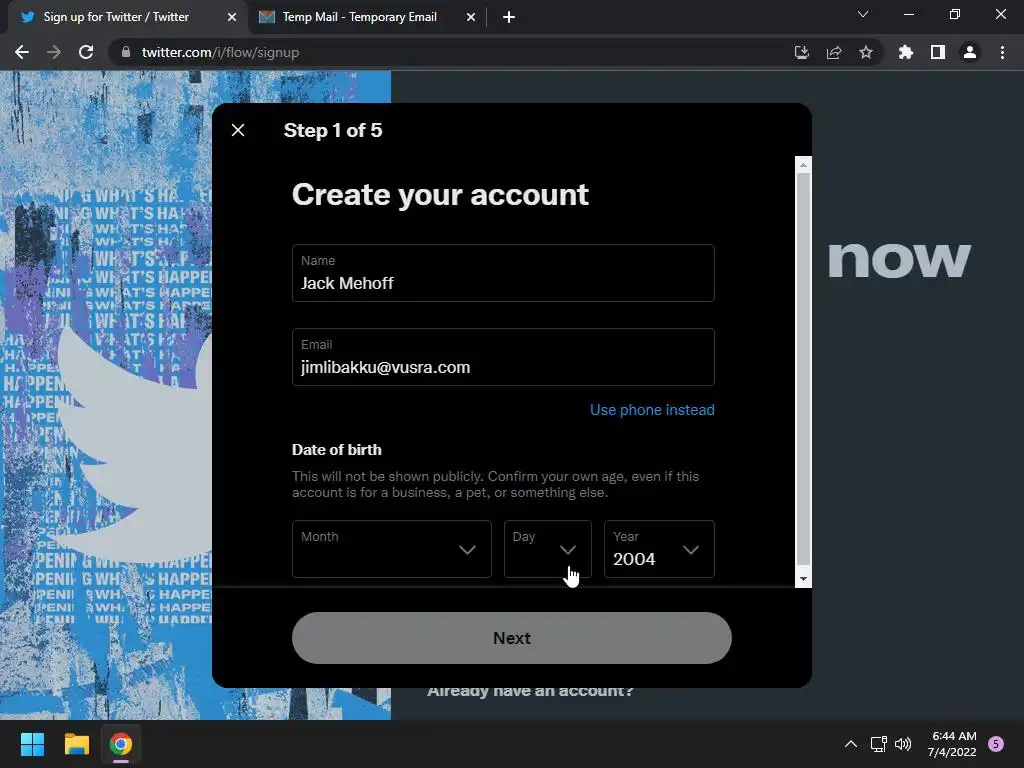Click the Name input field
This screenshot has height=768, width=1024.
tap(503, 273)
